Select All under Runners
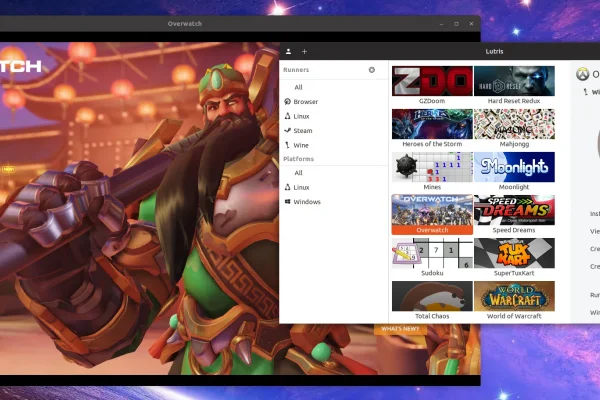Screen dimensions: 600x400 (x=298, y=87)
